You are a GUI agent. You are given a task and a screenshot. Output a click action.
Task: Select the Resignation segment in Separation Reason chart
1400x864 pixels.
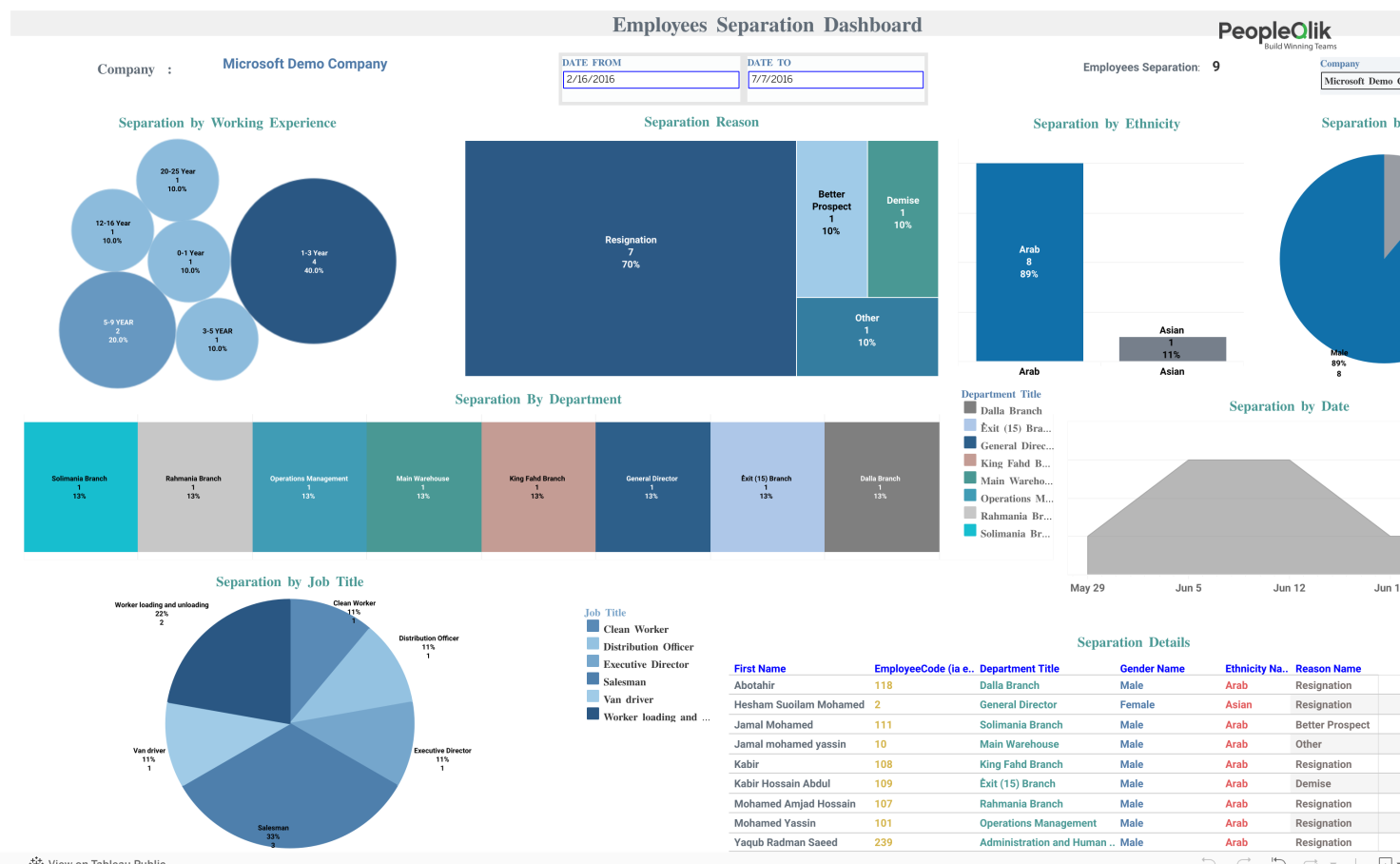(x=630, y=254)
